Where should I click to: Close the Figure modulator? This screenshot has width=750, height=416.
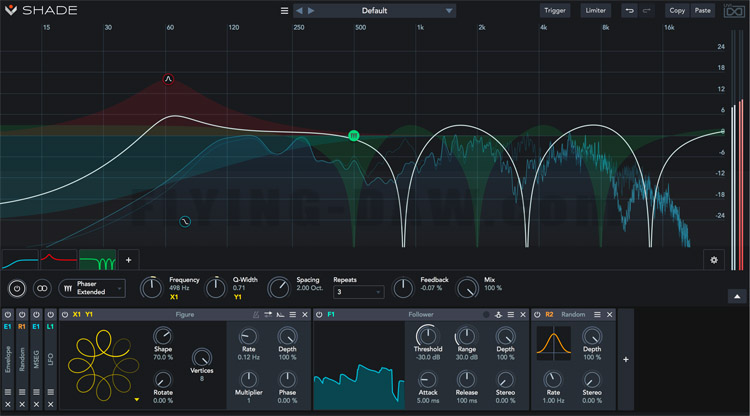(x=305, y=315)
